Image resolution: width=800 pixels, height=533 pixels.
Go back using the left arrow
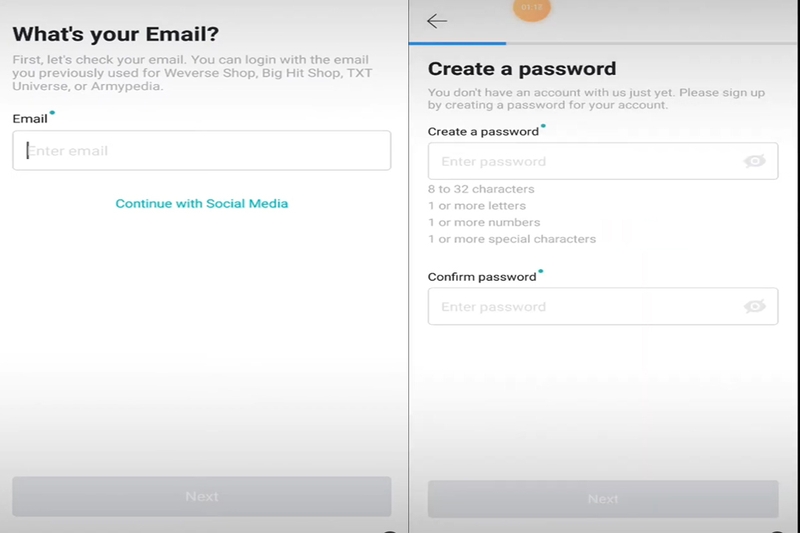coord(437,21)
